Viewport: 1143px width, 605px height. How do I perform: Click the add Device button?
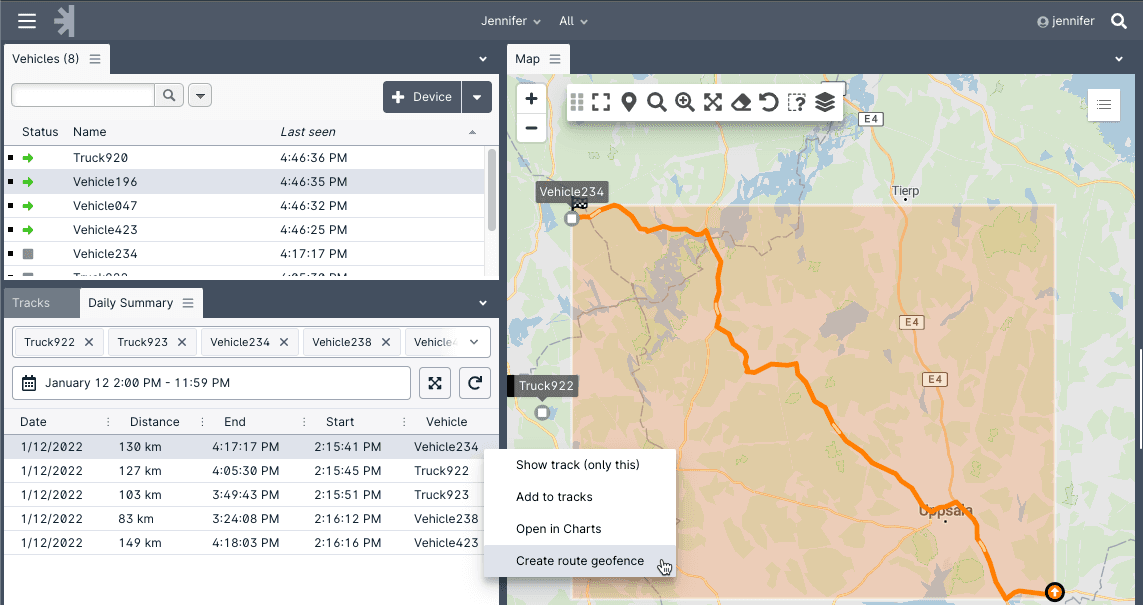point(422,97)
